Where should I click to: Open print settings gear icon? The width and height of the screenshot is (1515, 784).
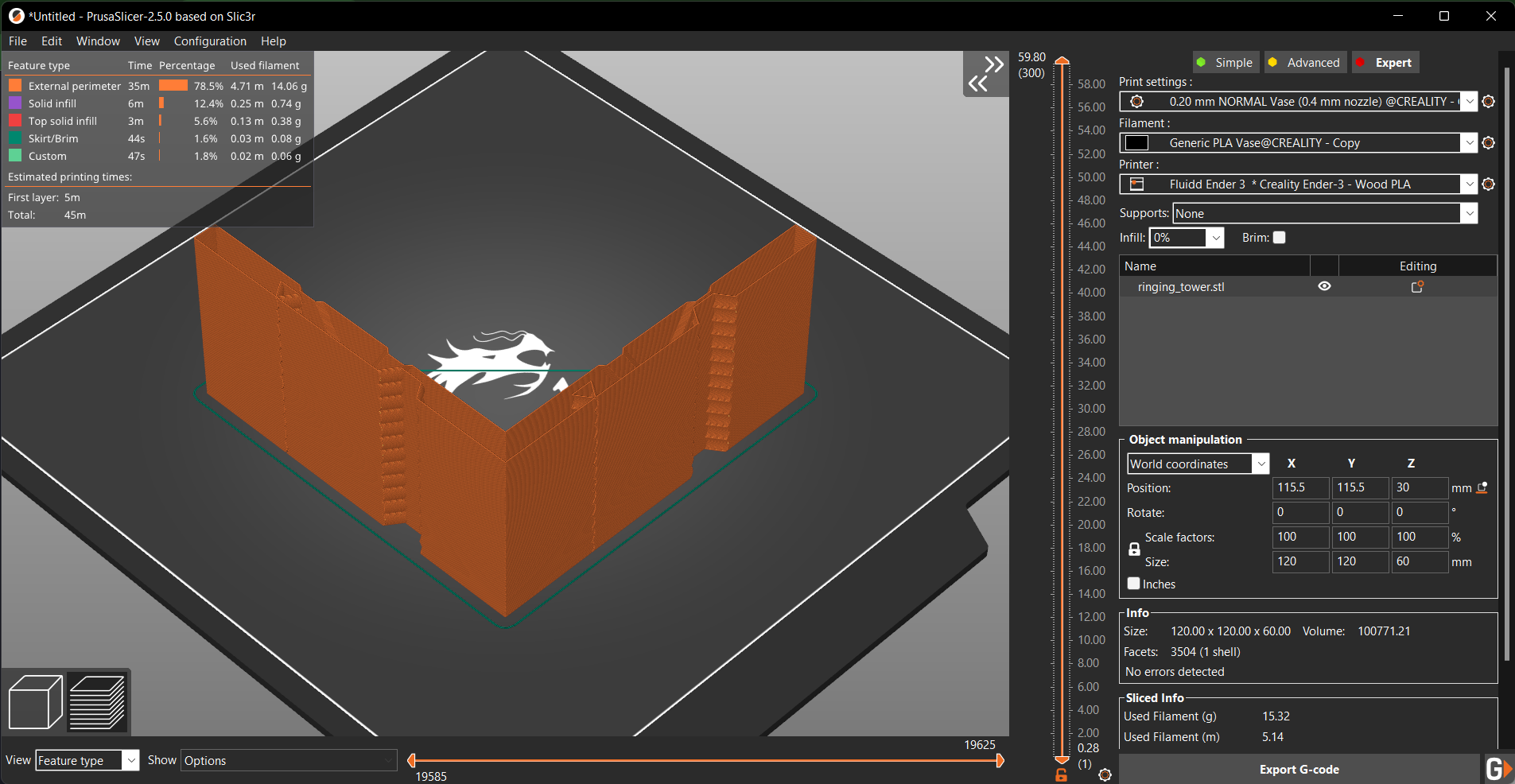pyautogui.click(x=1489, y=102)
